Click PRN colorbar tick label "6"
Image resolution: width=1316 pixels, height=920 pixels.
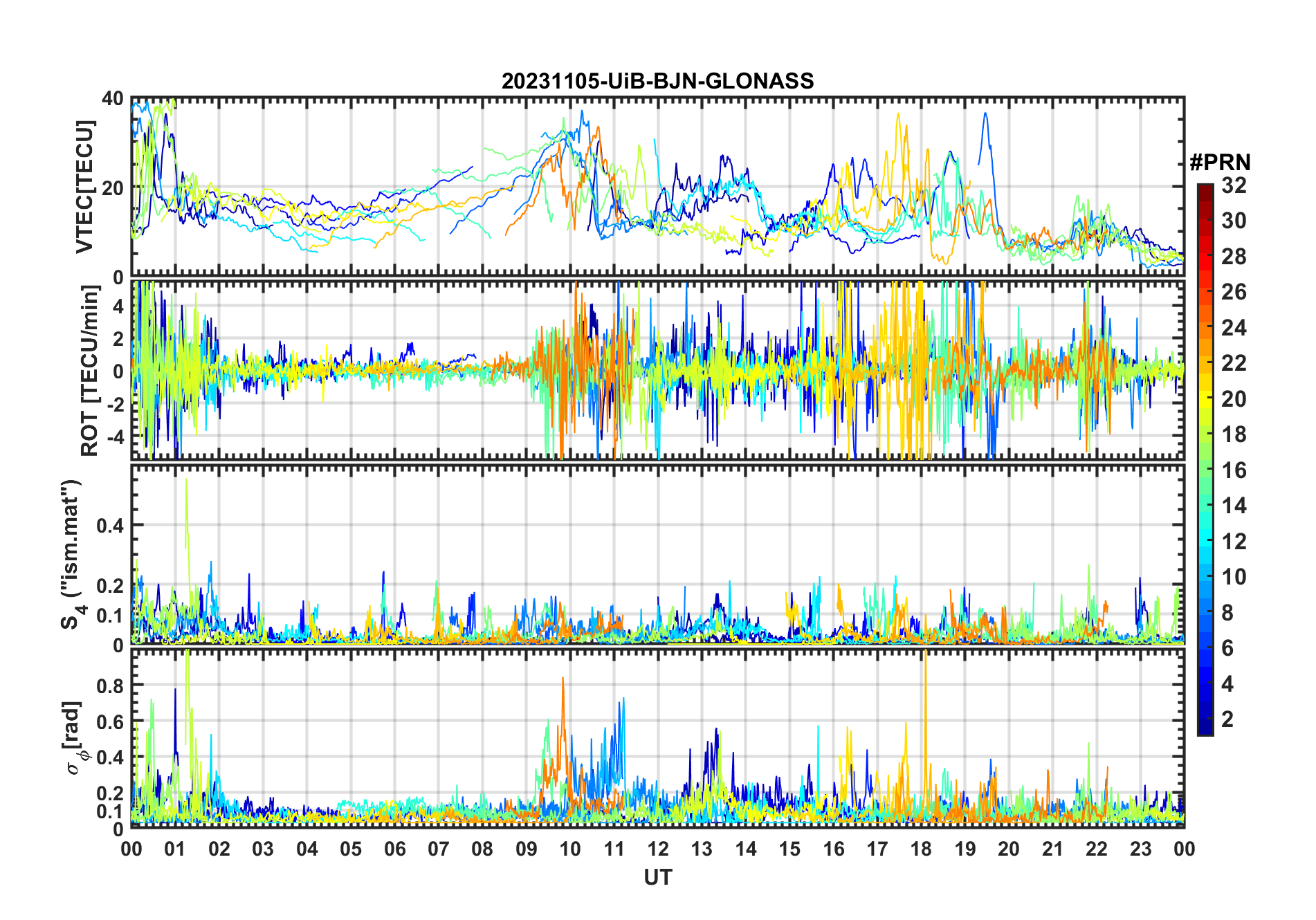pyautogui.click(x=1227, y=648)
